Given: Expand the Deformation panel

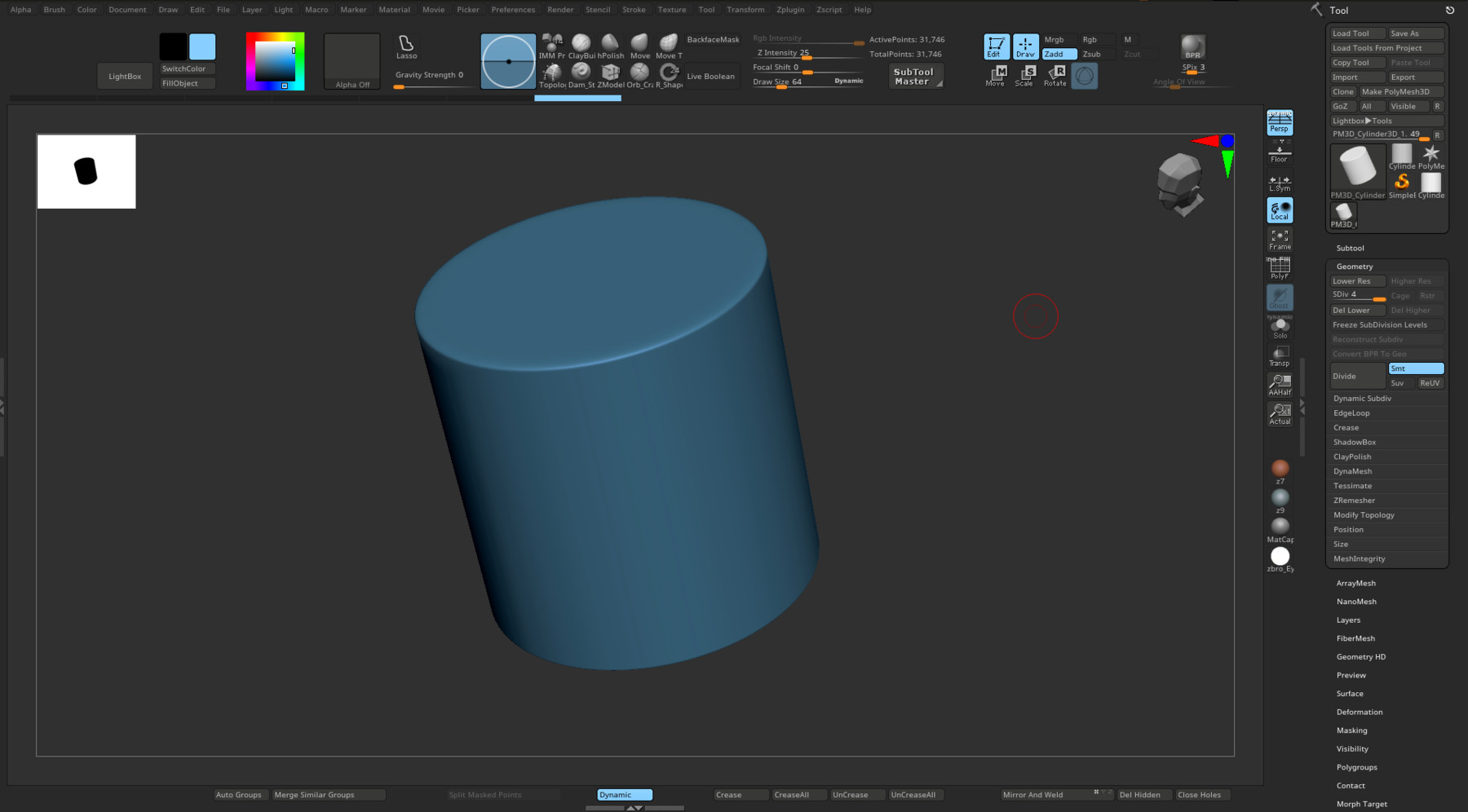Looking at the screenshot, I should (x=1359, y=712).
